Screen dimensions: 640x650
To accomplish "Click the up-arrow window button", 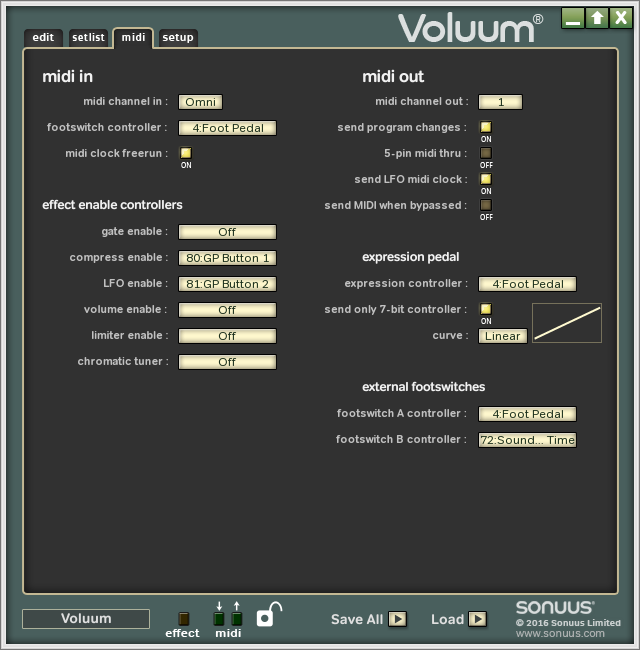I will (x=597, y=18).
